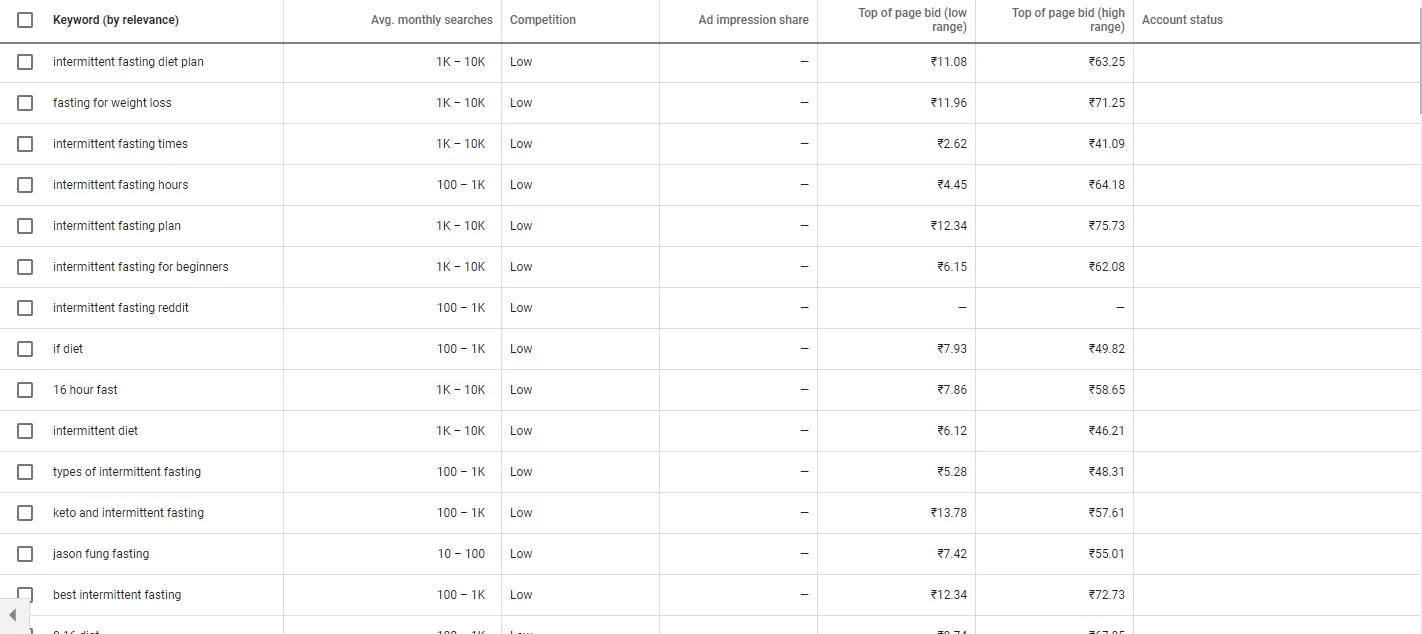Toggle the select-all keywords header checkbox
Image resolution: width=1422 pixels, height=634 pixels.
[25, 20]
